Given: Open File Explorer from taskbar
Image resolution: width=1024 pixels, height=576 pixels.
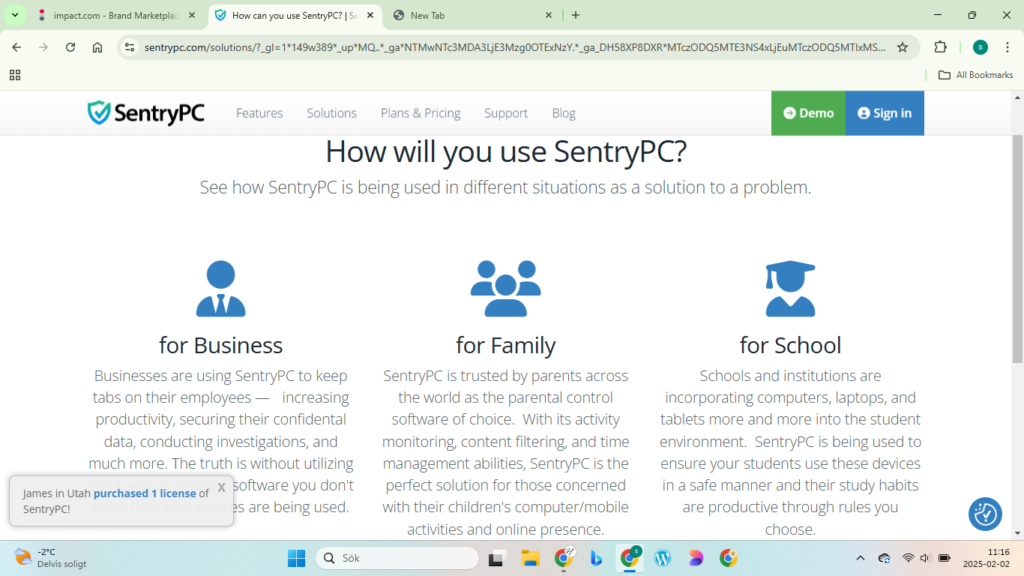Looking at the screenshot, I should tap(530, 558).
